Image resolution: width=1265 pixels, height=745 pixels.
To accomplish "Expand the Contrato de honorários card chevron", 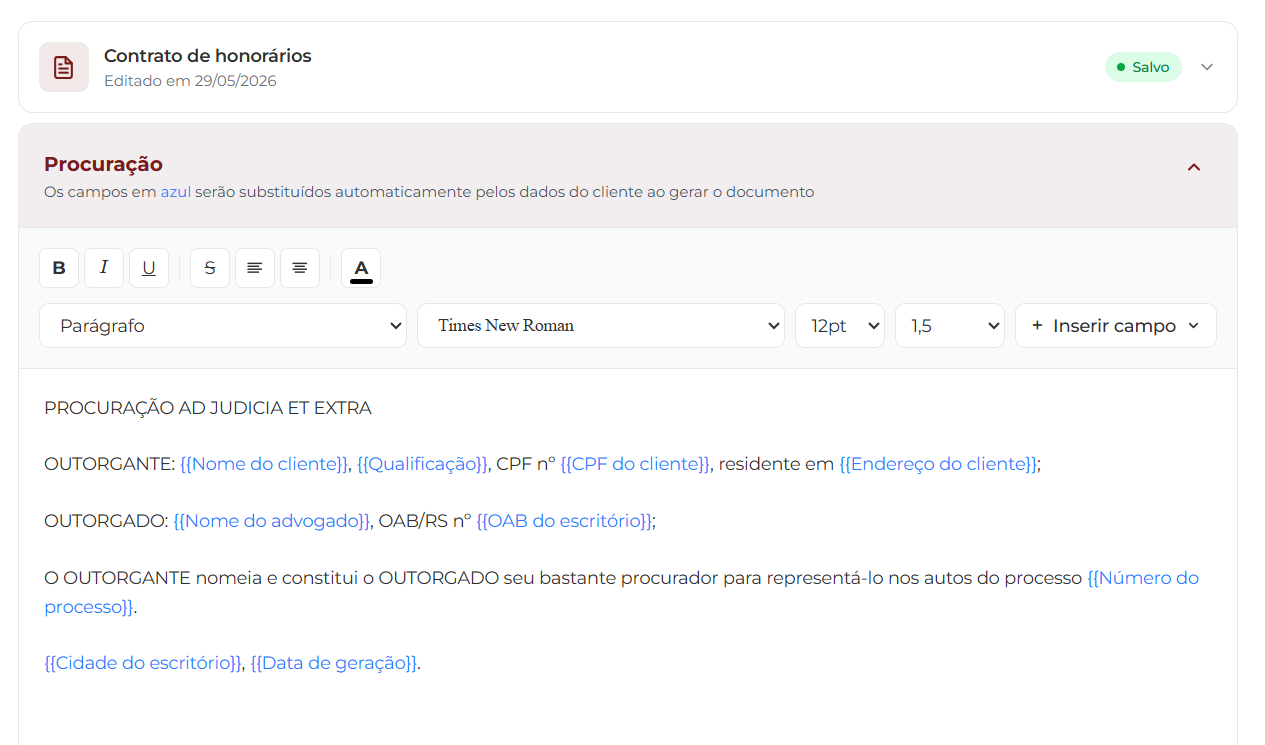I will coord(1207,67).
